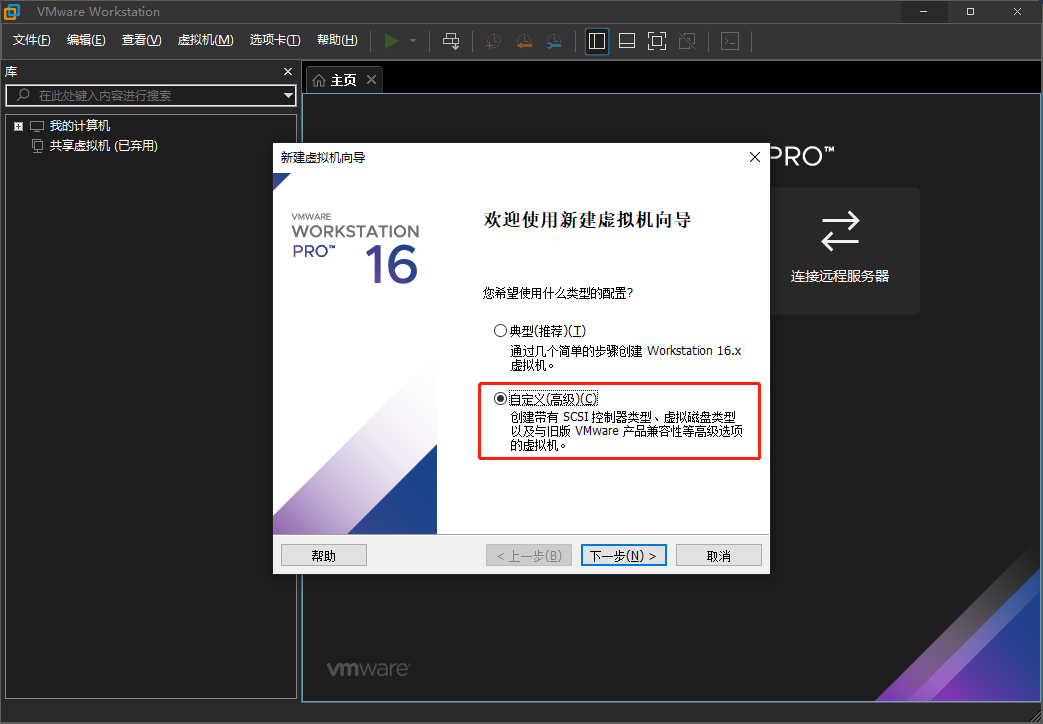Close the 主页 tab
Screen dimensions: 1043x724
tap(371, 80)
